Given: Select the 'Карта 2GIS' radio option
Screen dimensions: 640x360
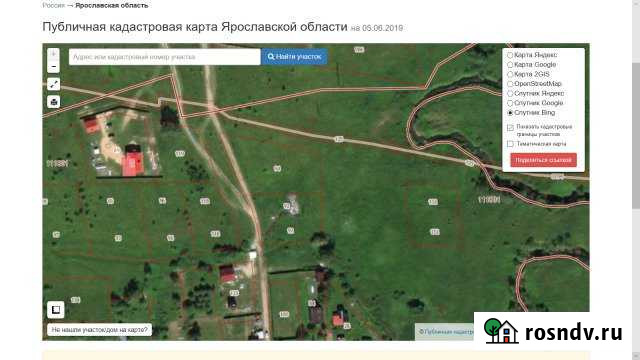Looking at the screenshot, I should (x=510, y=74).
